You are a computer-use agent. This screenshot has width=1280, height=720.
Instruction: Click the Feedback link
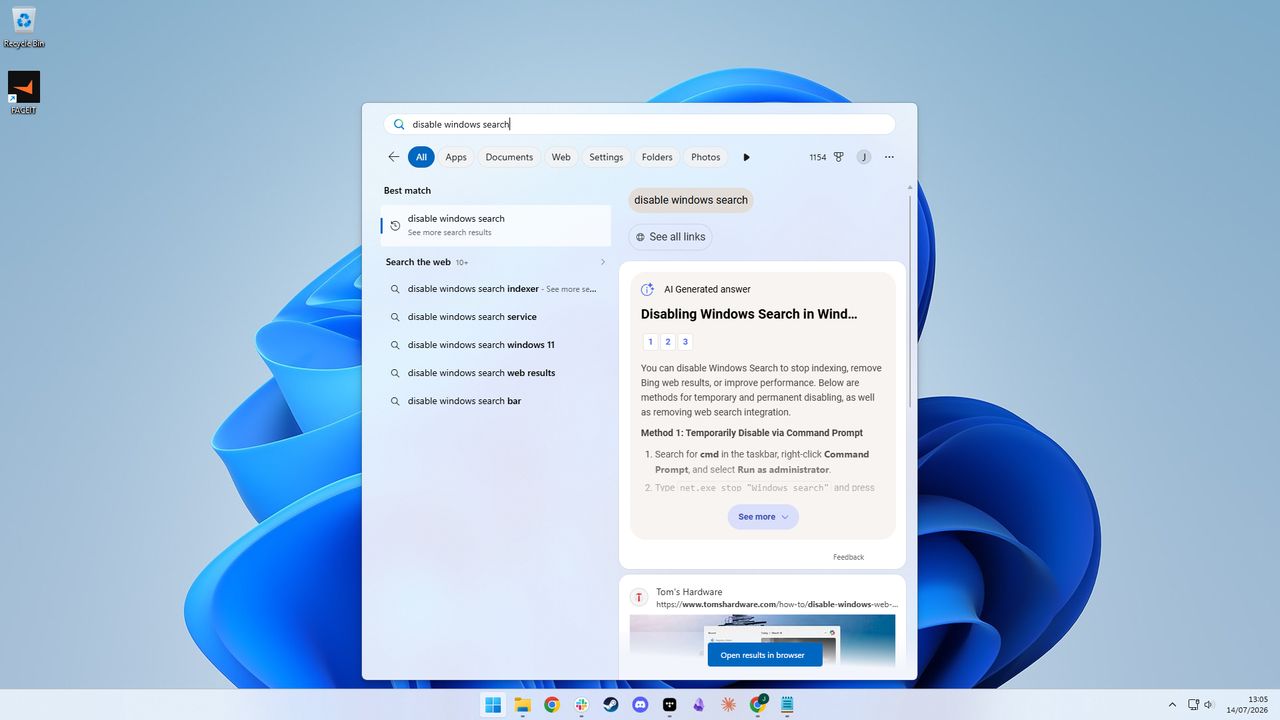[x=848, y=557]
